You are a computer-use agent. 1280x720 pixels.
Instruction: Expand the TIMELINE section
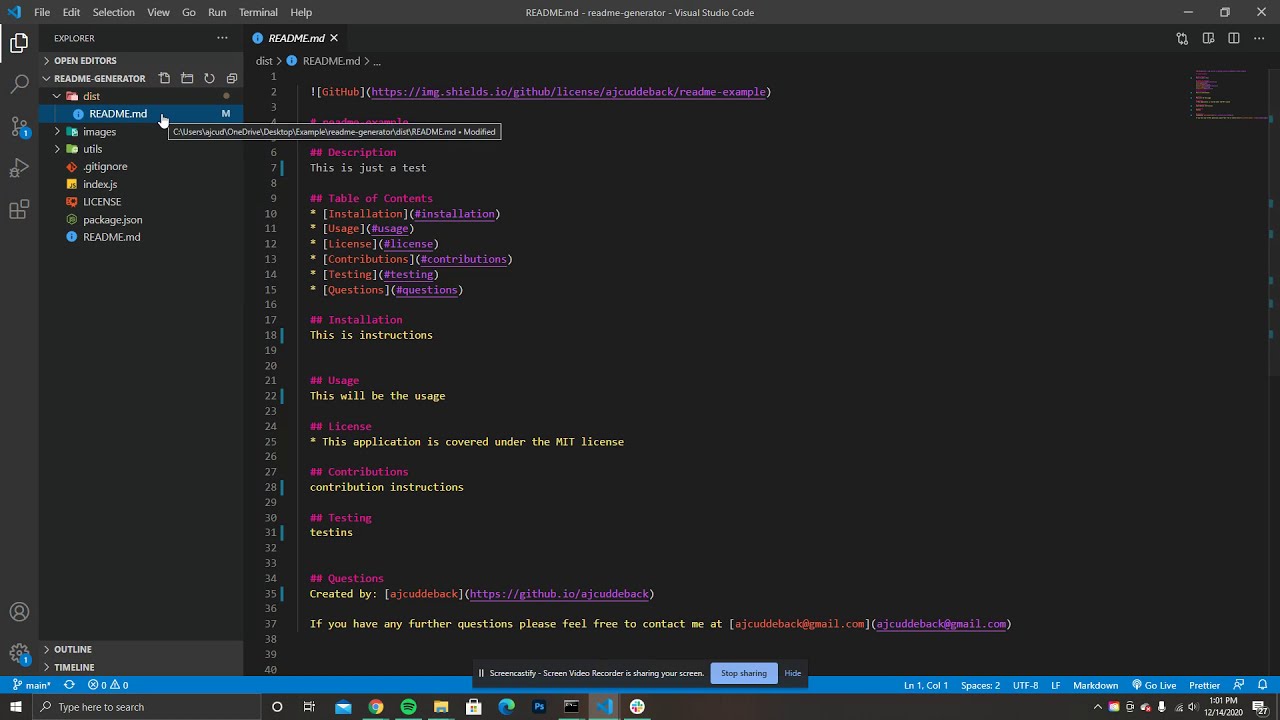(x=74, y=667)
